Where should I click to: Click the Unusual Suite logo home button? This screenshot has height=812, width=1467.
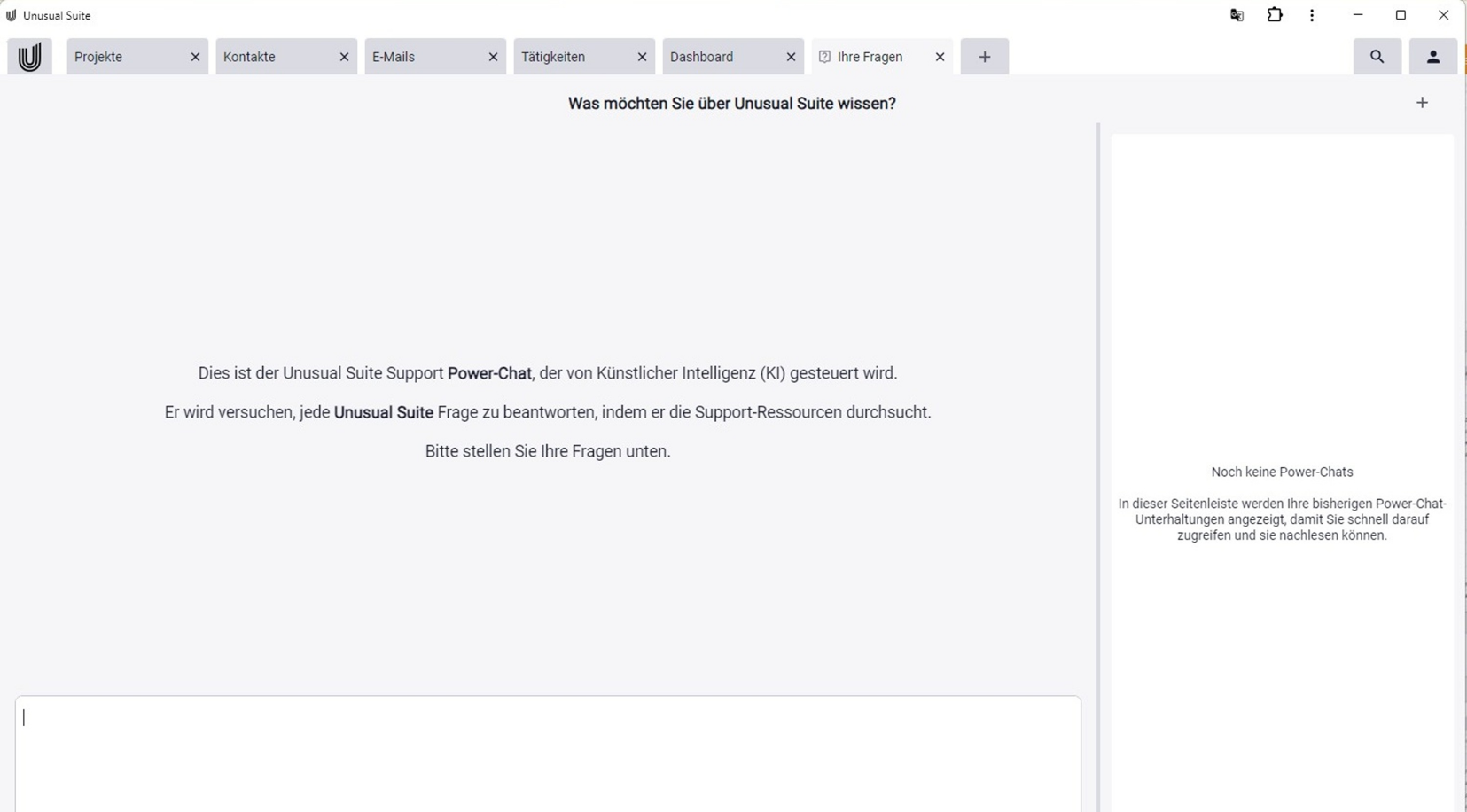tap(29, 57)
